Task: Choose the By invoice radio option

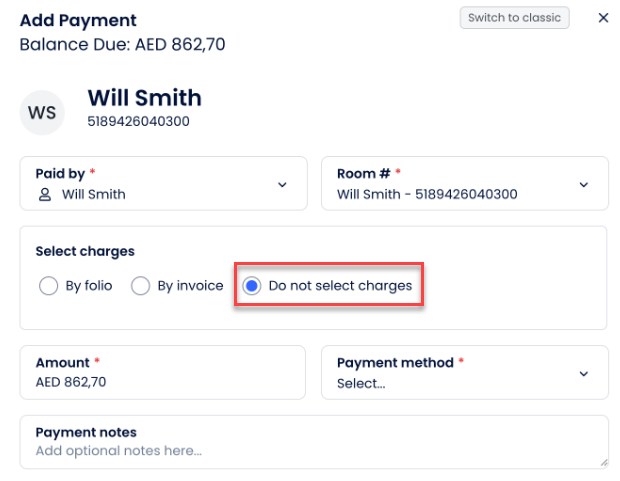Action: pos(141,286)
